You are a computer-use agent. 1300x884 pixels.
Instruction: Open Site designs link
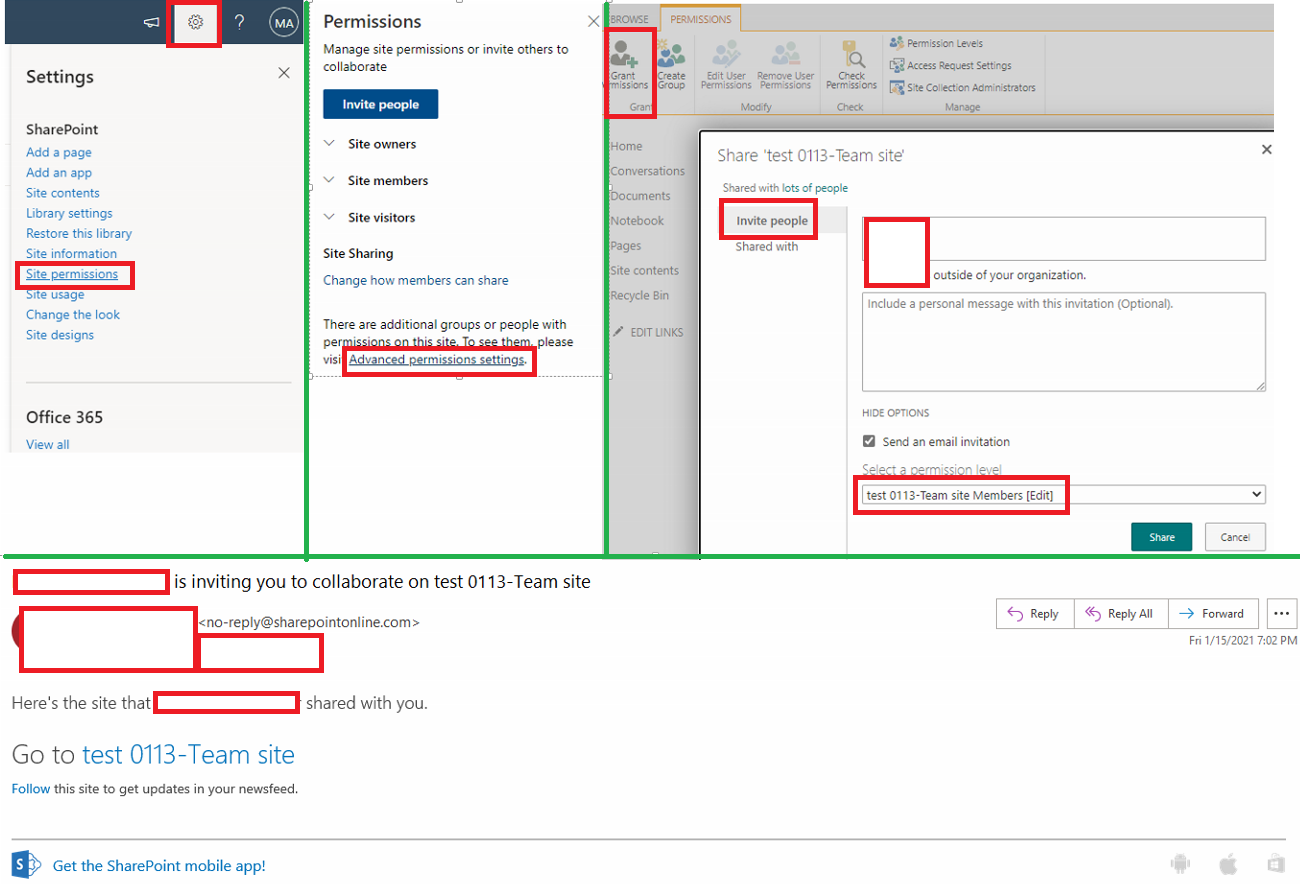60,335
